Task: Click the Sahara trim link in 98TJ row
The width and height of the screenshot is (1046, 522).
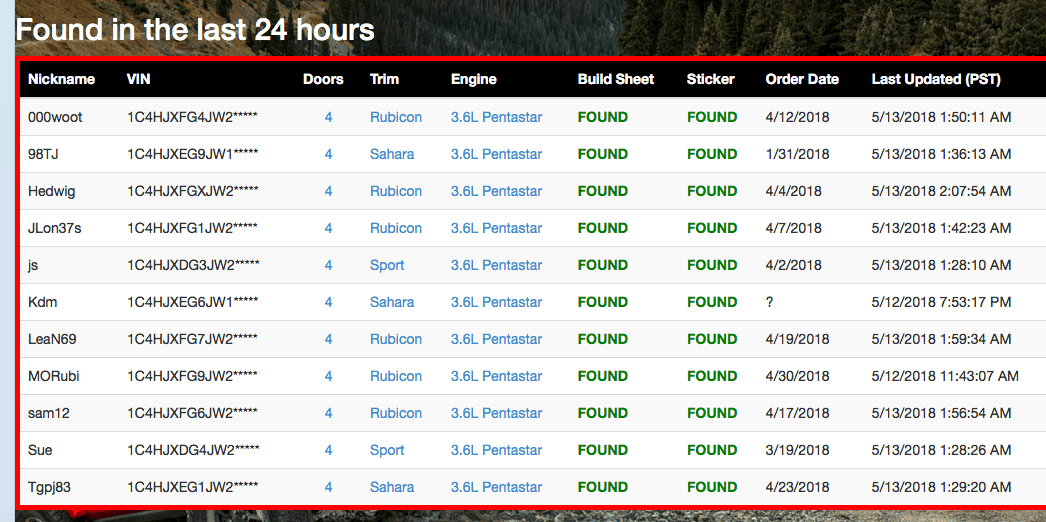Action: coord(392,154)
